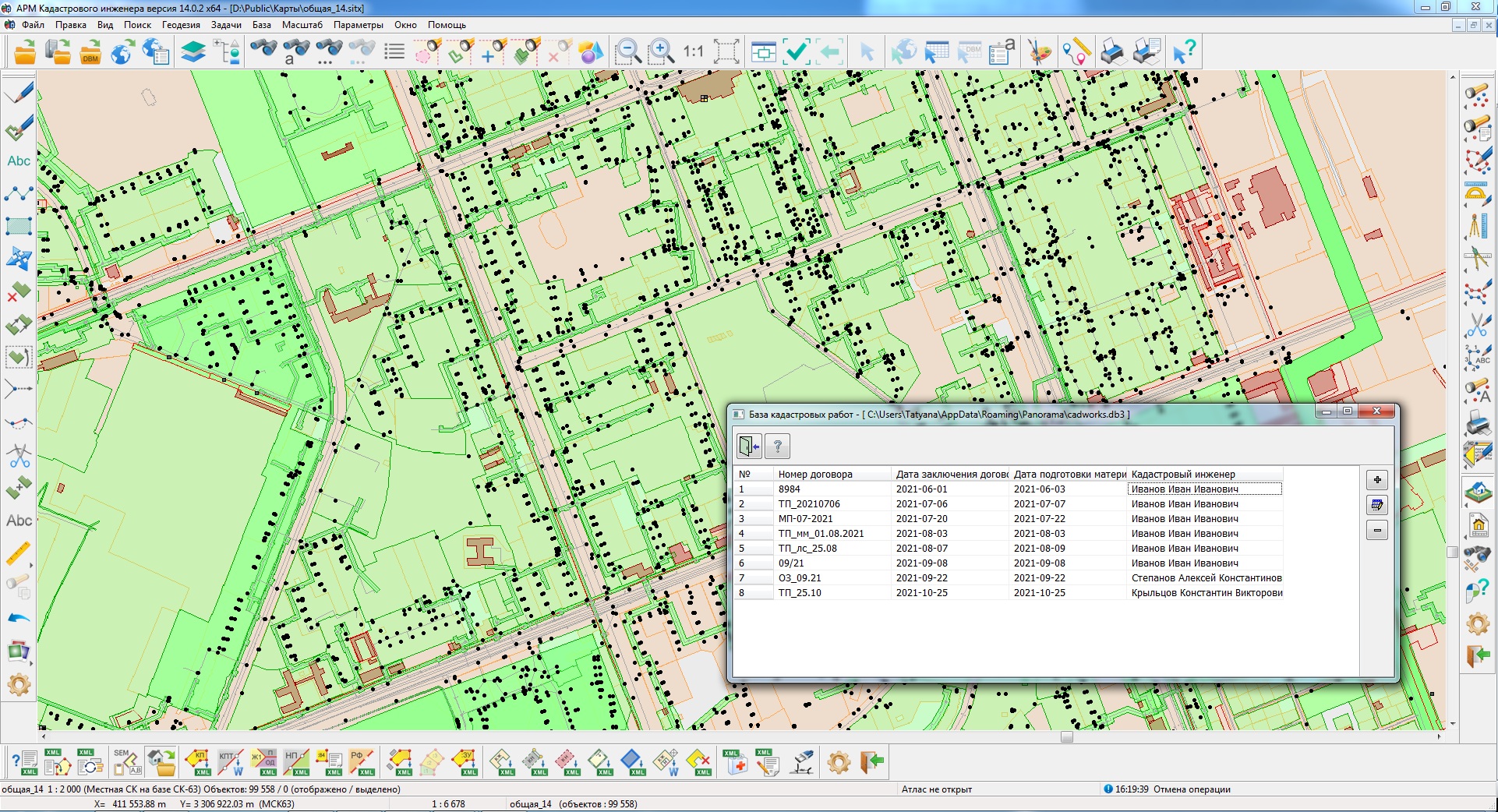Click the green checkmark selection icon

click(x=797, y=52)
